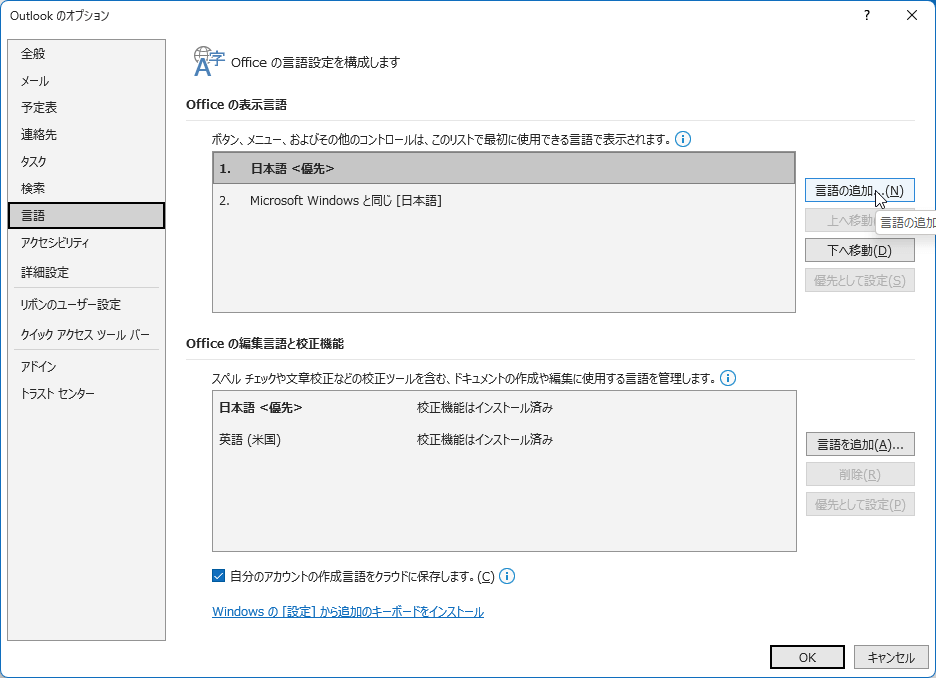936x678 pixels.
Task: Open the 連絡先 options category
Action: pos(87,134)
